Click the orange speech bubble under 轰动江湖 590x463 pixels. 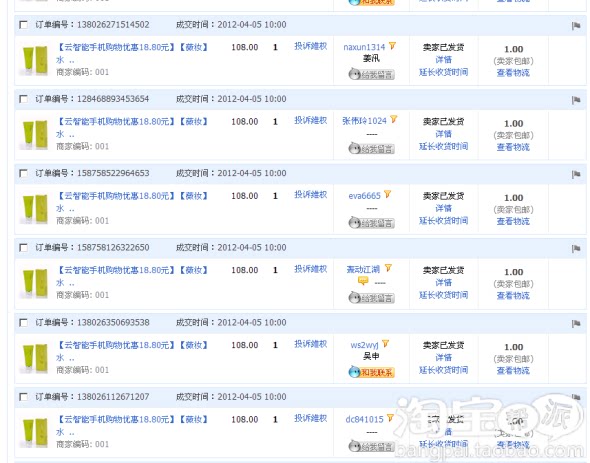(x=363, y=281)
